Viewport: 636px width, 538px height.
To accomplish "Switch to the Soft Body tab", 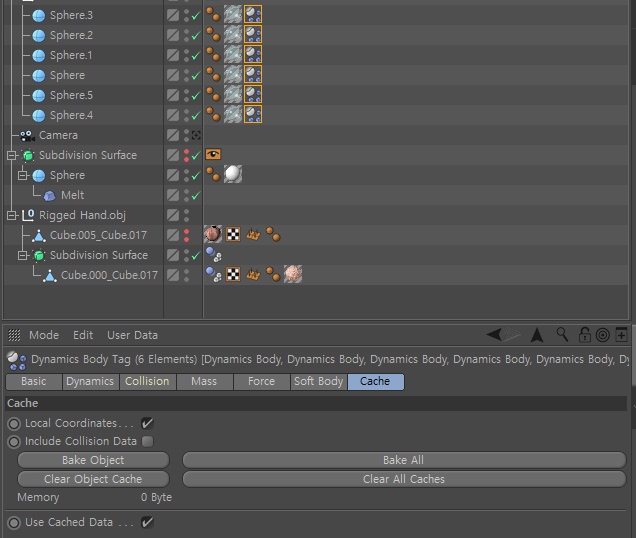I will [319, 381].
